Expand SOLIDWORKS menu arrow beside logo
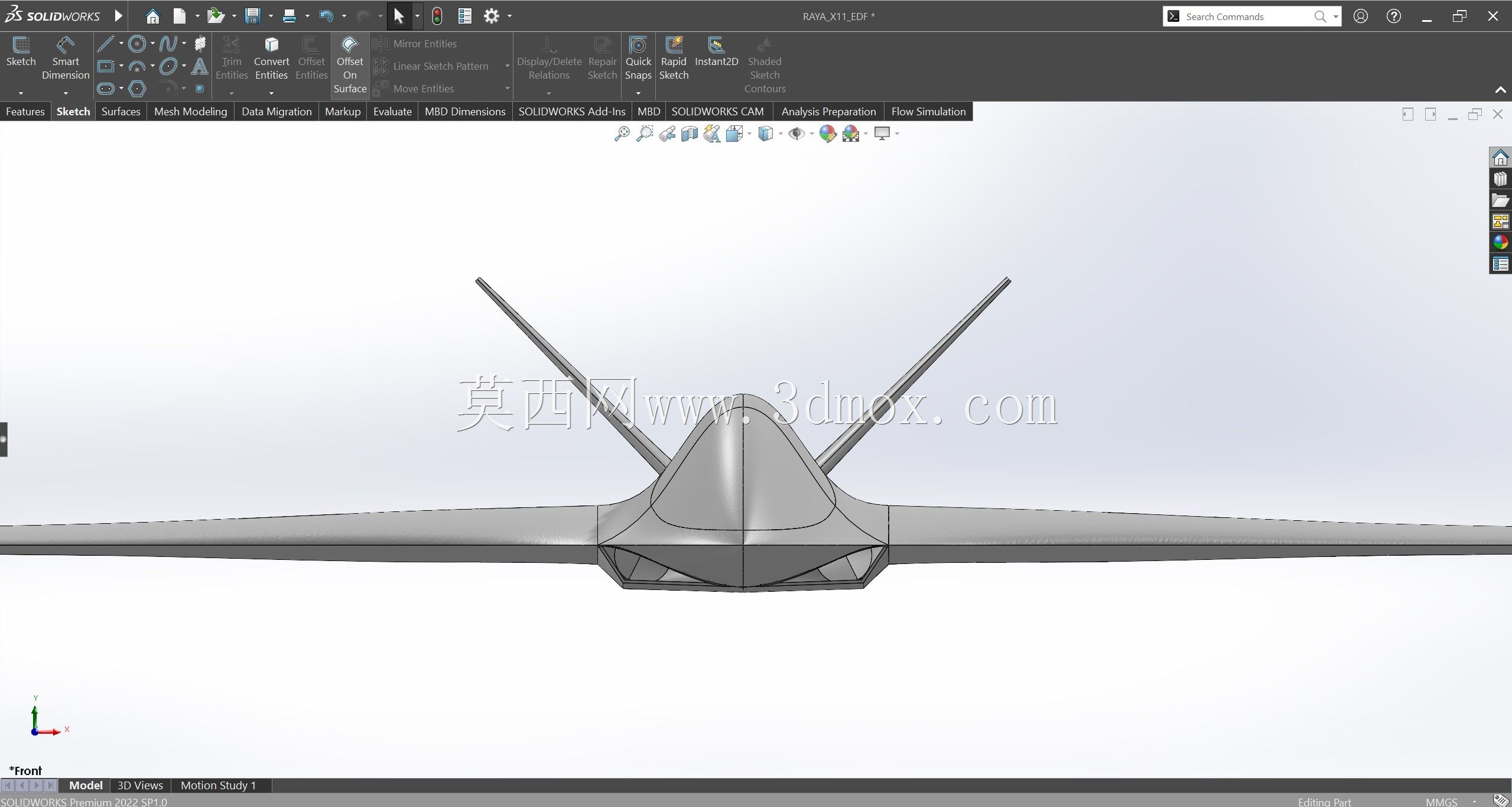 click(x=118, y=16)
